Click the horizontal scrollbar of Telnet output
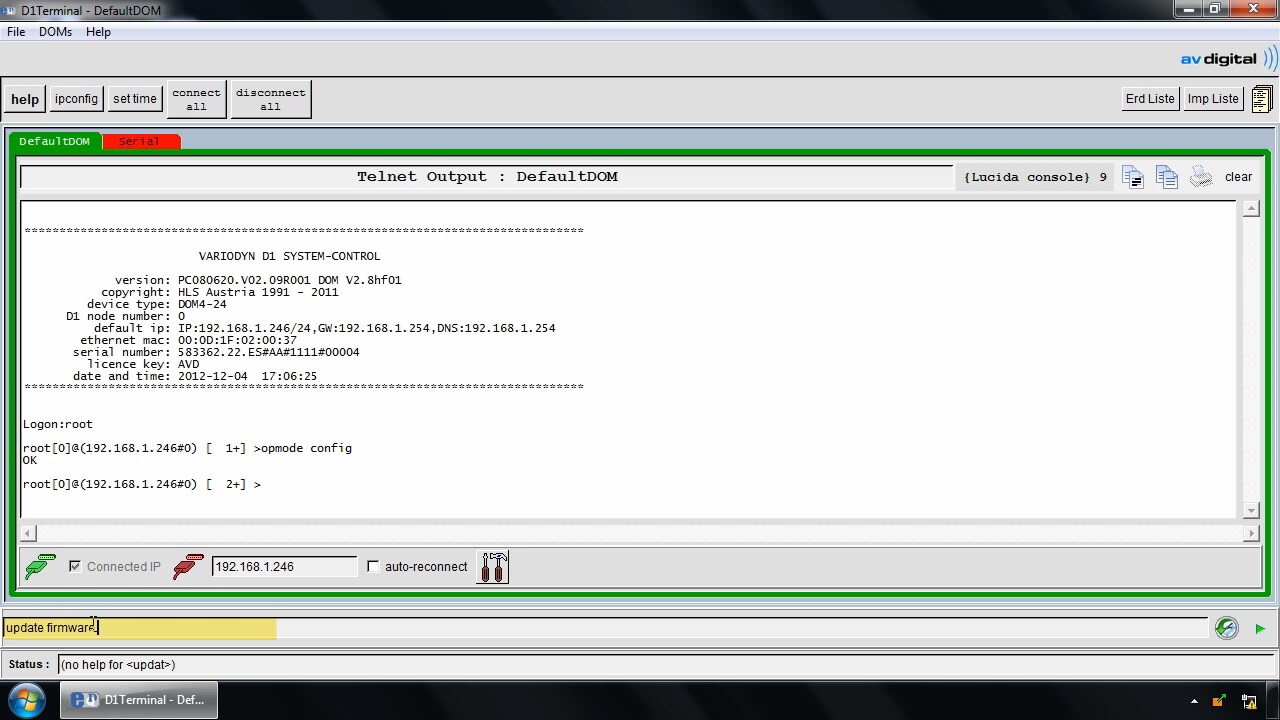Screen dimensions: 1280x720 (x=636, y=534)
